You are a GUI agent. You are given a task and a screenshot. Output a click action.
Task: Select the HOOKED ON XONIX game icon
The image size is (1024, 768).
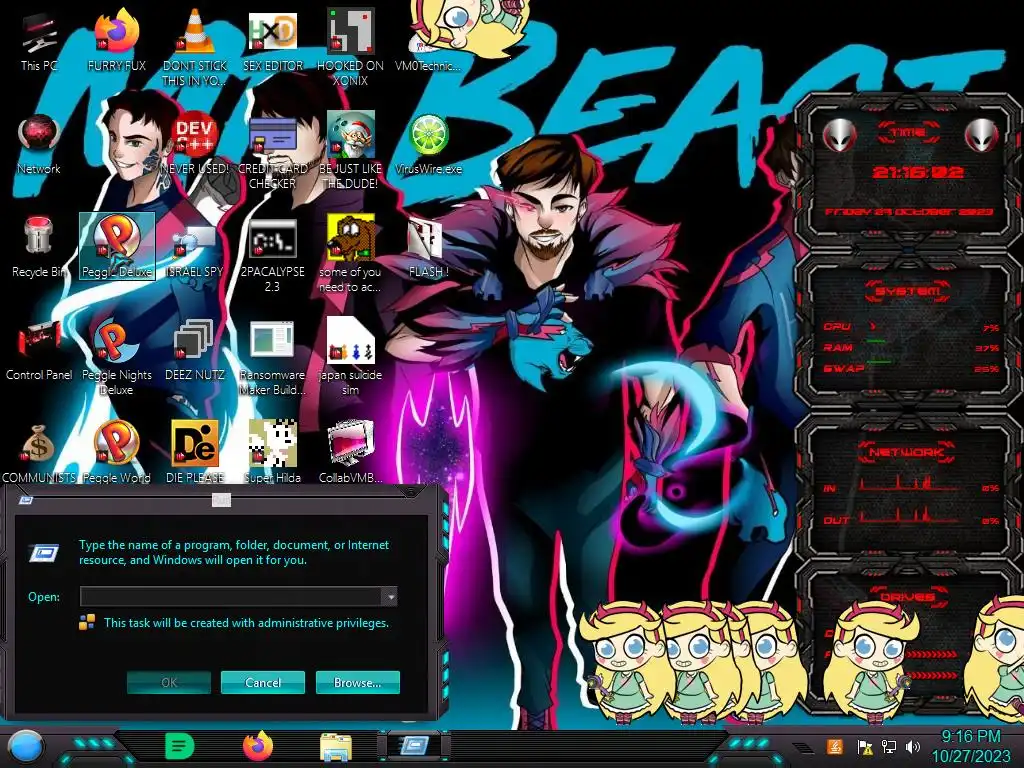350,47
